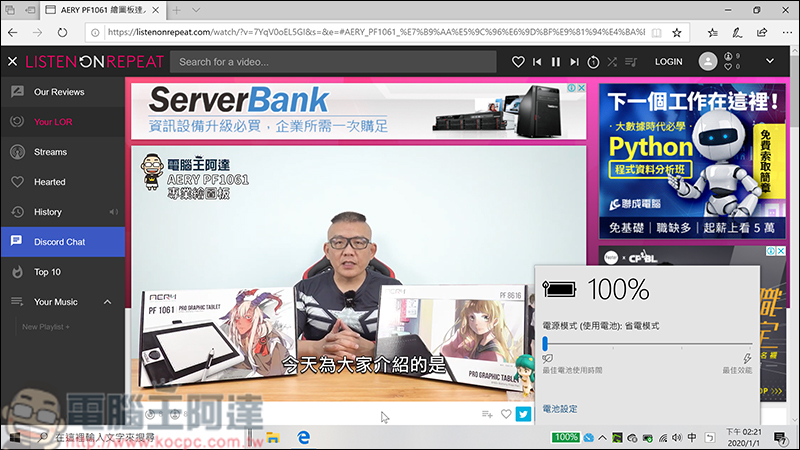Open File Explorer from the taskbar

tap(273, 438)
